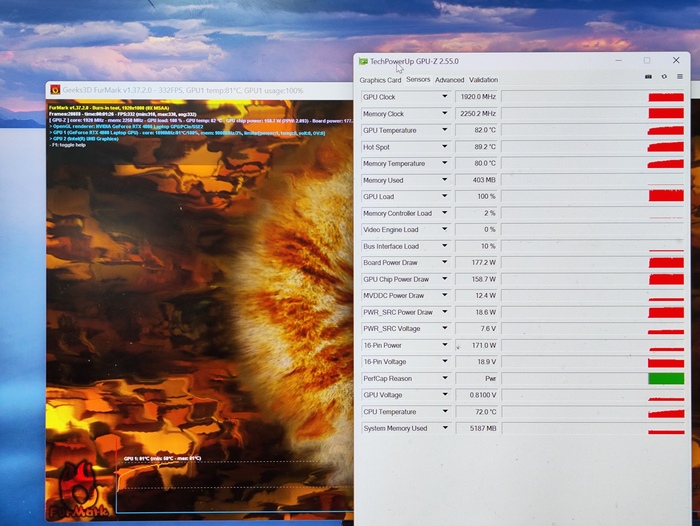This screenshot has width=700, height=526.
Task: Click the GPU Load value field
Action: pos(476,197)
